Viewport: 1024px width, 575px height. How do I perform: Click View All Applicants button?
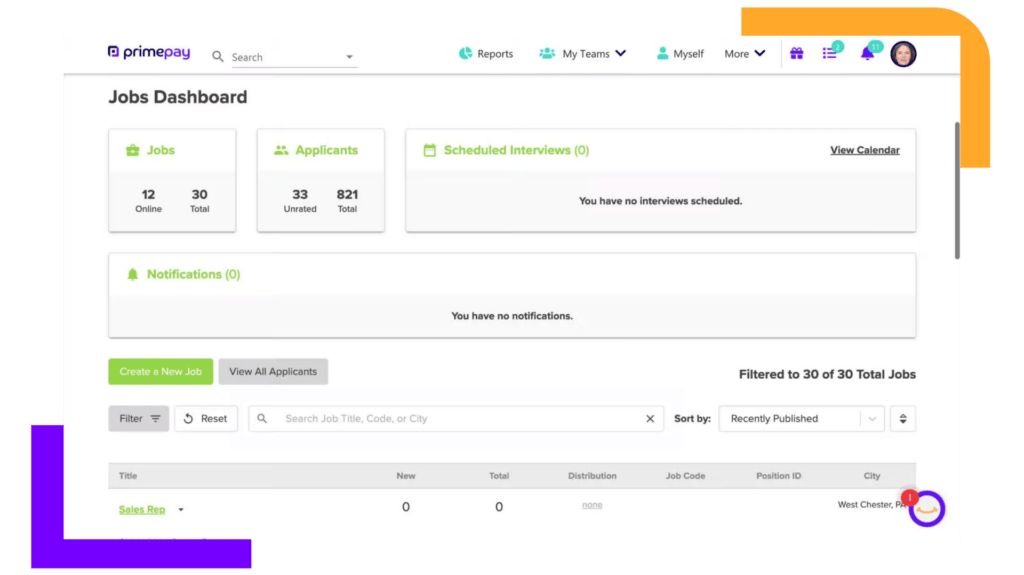coord(273,371)
